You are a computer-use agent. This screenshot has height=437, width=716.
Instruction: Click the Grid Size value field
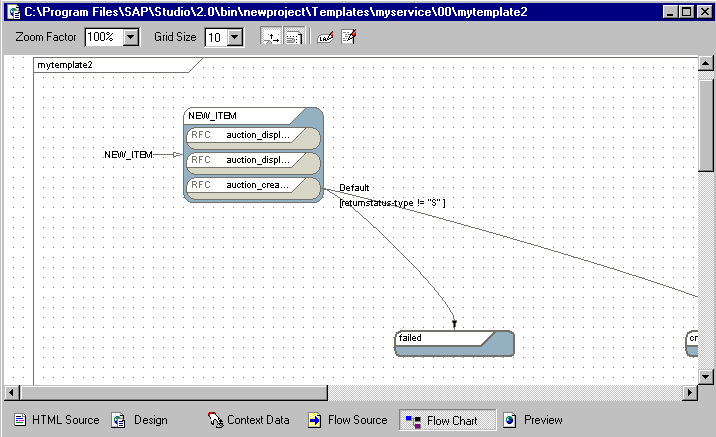(x=216, y=37)
